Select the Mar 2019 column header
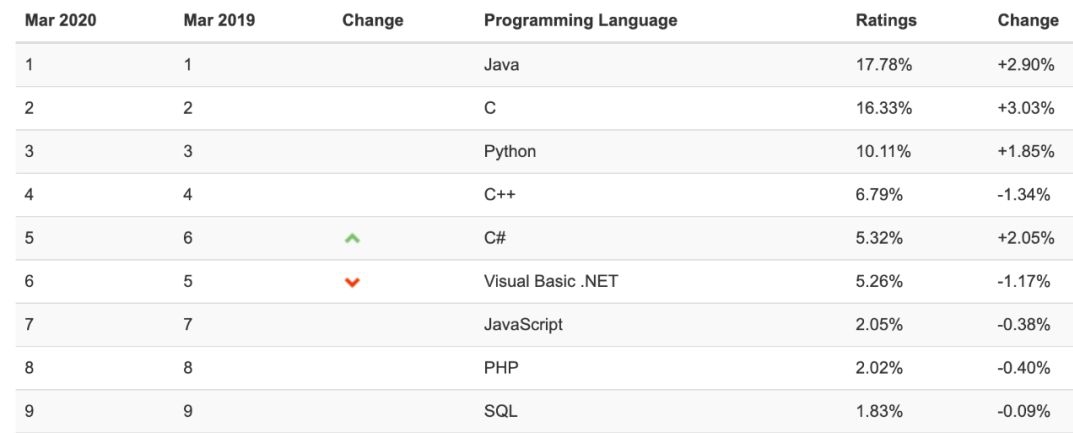 tap(219, 20)
